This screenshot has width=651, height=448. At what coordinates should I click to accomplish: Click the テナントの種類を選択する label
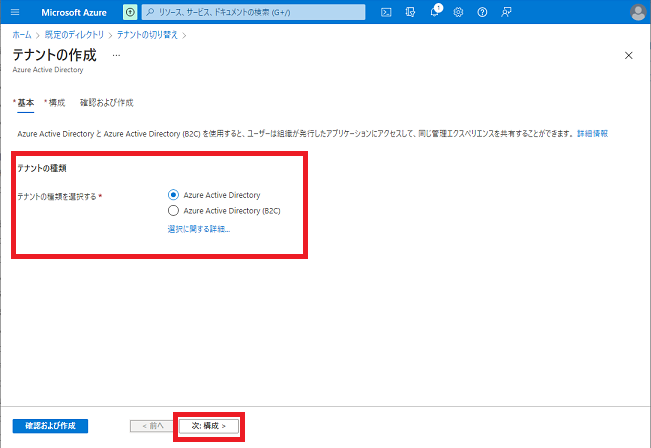pyautogui.click(x=57, y=196)
